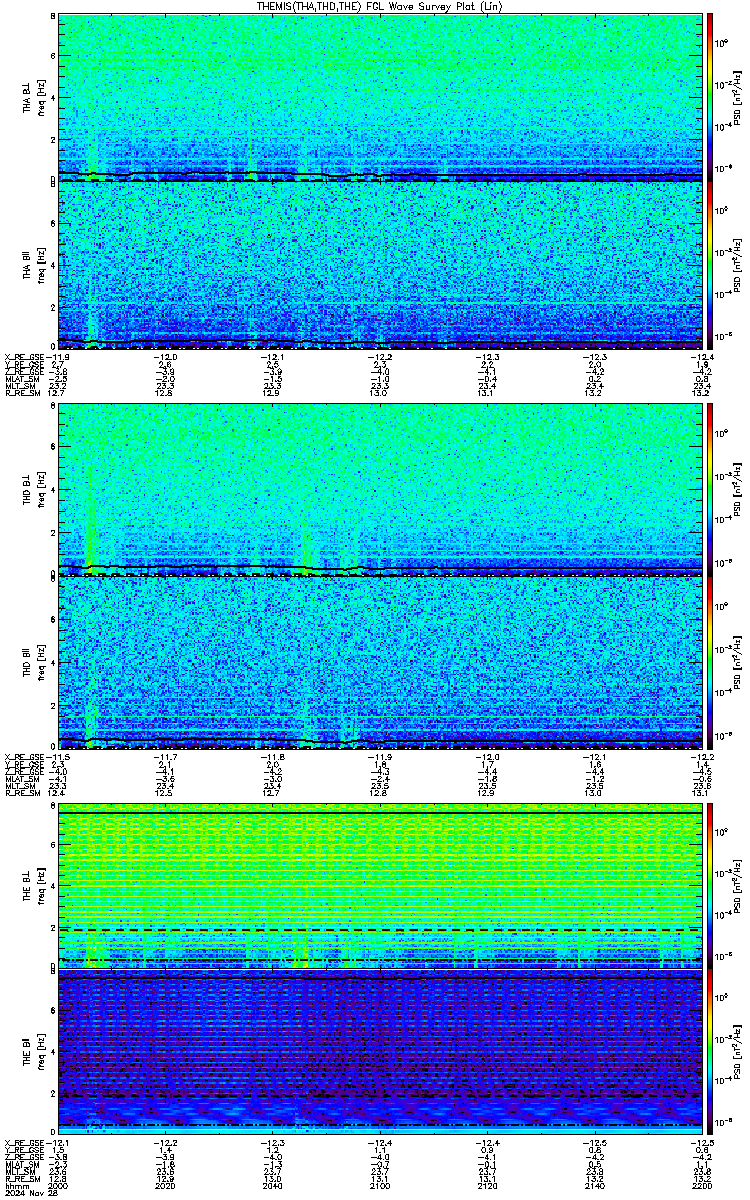Viewport: 750px width, 1200px height.
Task: Click the THA B-perpendicular freq [Hz] axis label
Action: click(41, 97)
